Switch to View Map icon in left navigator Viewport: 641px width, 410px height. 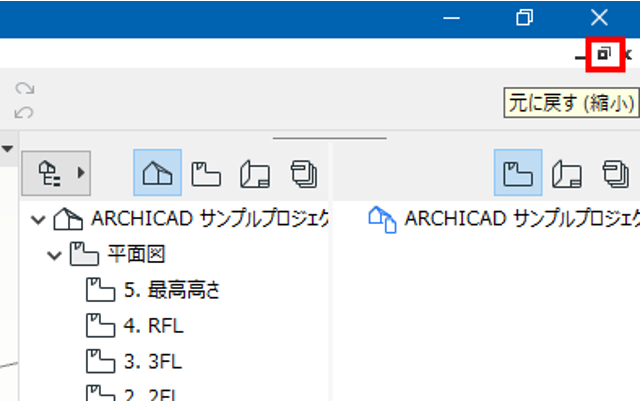pos(206,174)
